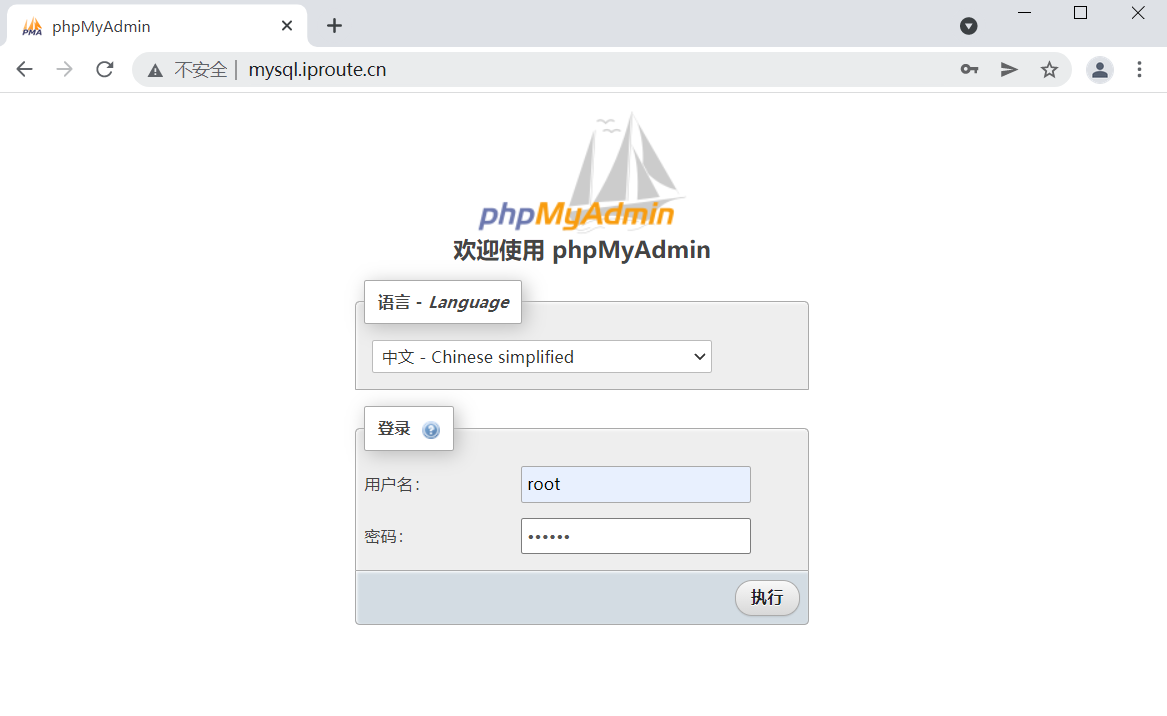
Task: Open the Chrome profile avatar menu
Action: click(1099, 70)
